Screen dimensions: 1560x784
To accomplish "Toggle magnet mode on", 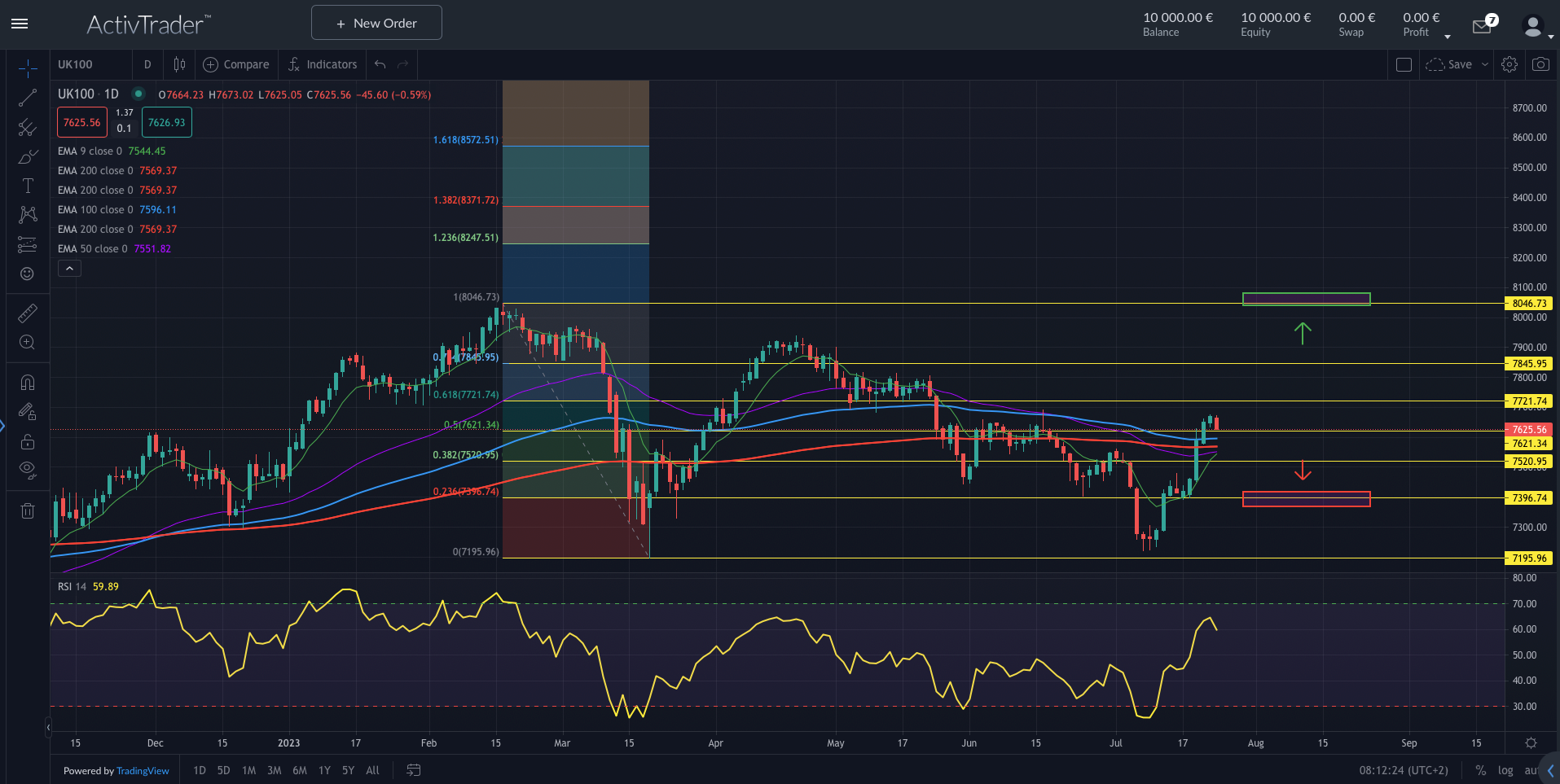I will pyautogui.click(x=28, y=383).
